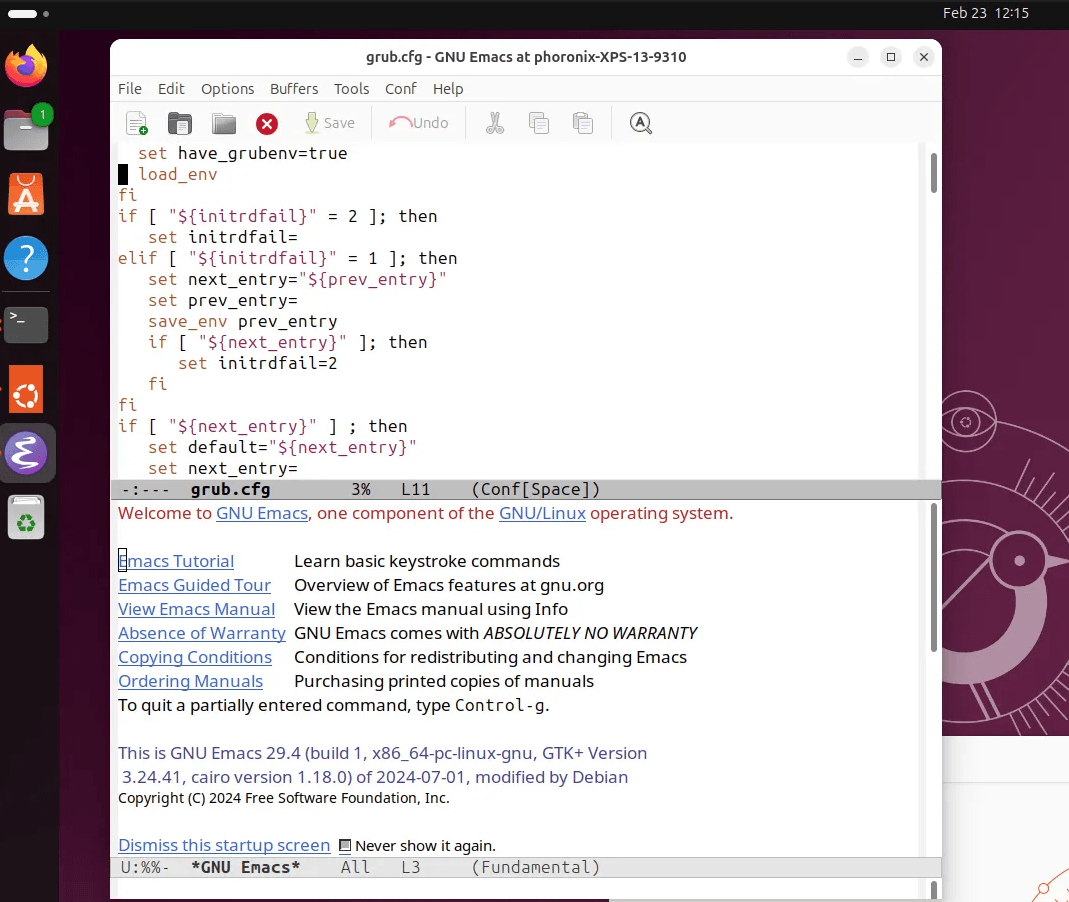Click the Undo toolbar button
This screenshot has height=902, width=1069.
coord(419,123)
